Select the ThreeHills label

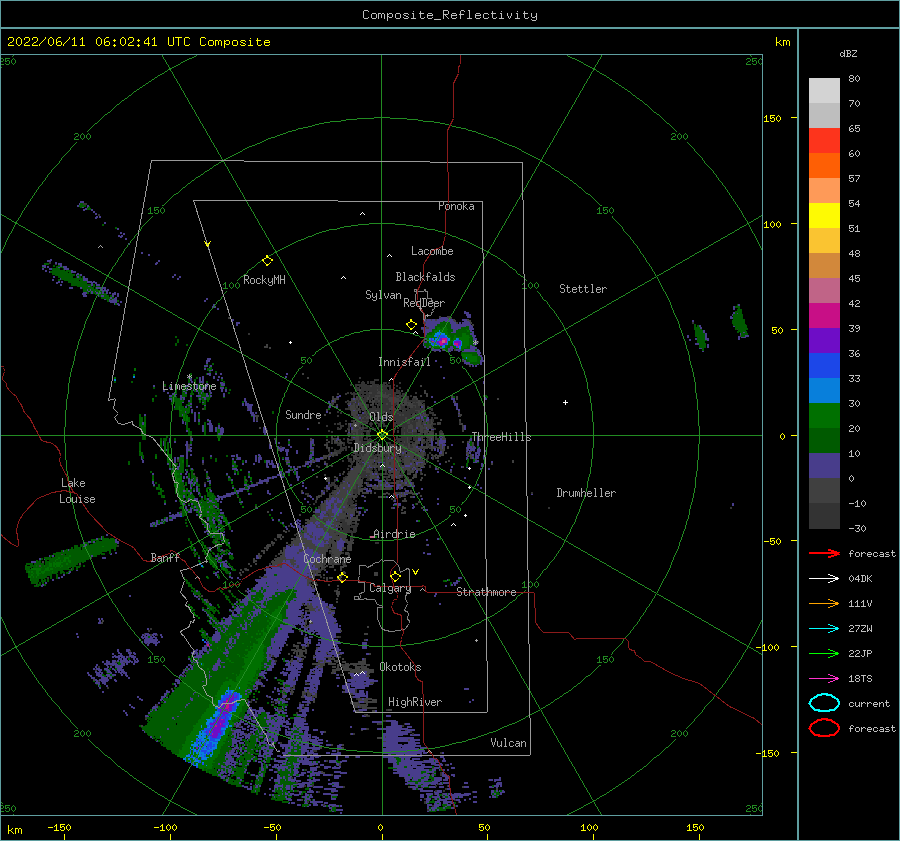(x=501, y=437)
